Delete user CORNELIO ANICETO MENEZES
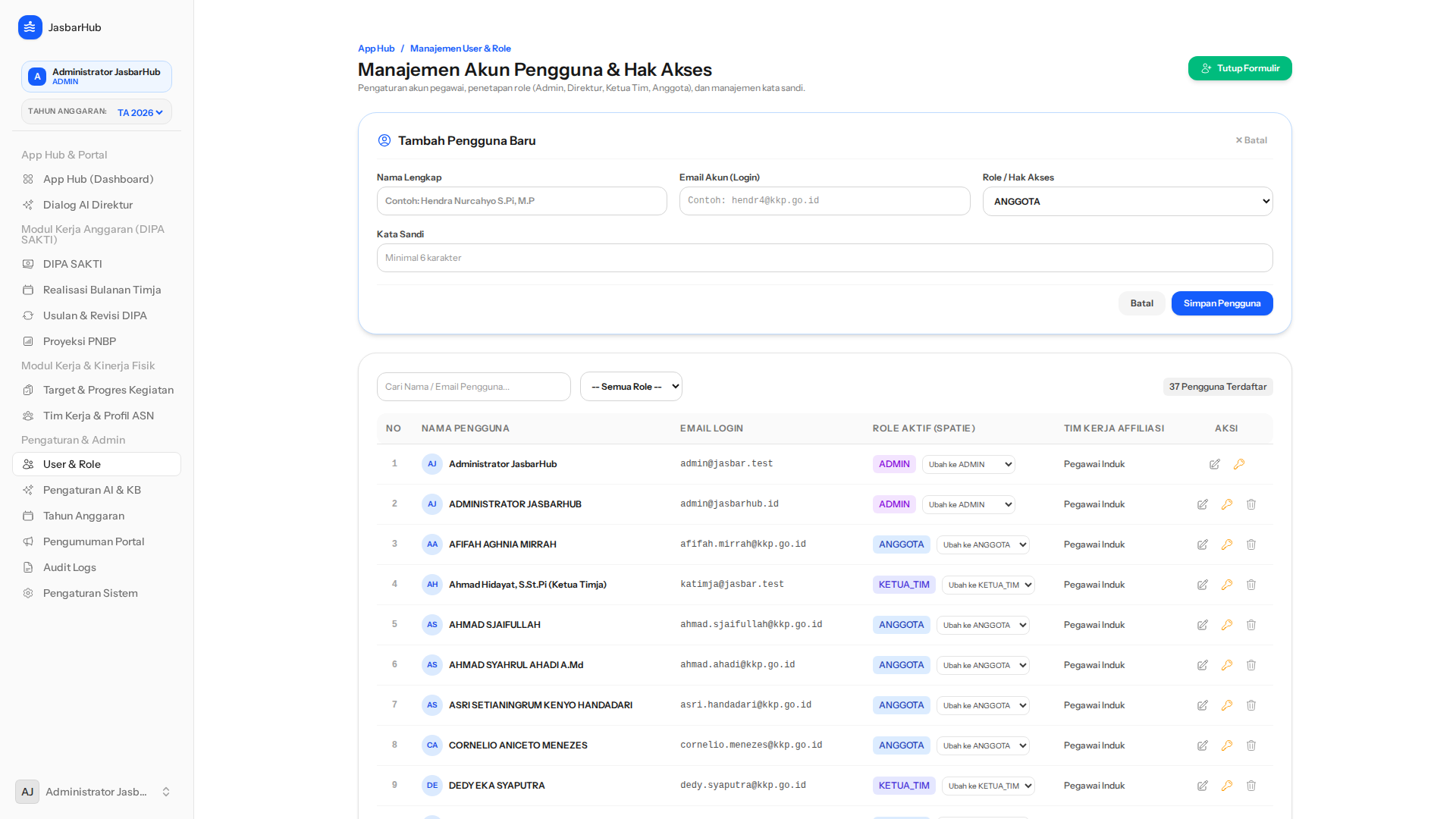1456x819 pixels. click(x=1251, y=745)
